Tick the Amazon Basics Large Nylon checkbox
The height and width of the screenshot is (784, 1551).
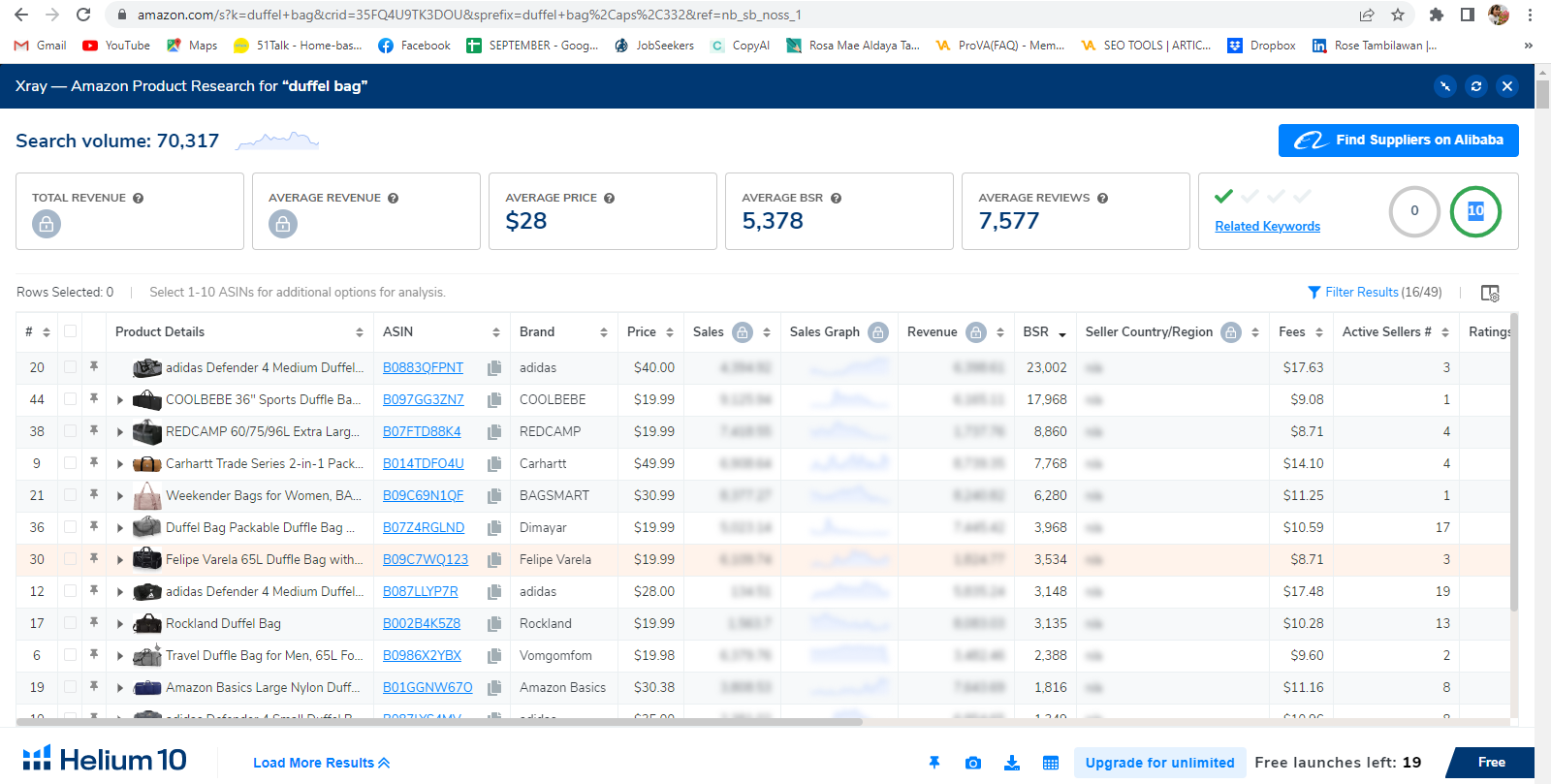[x=70, y=687]
